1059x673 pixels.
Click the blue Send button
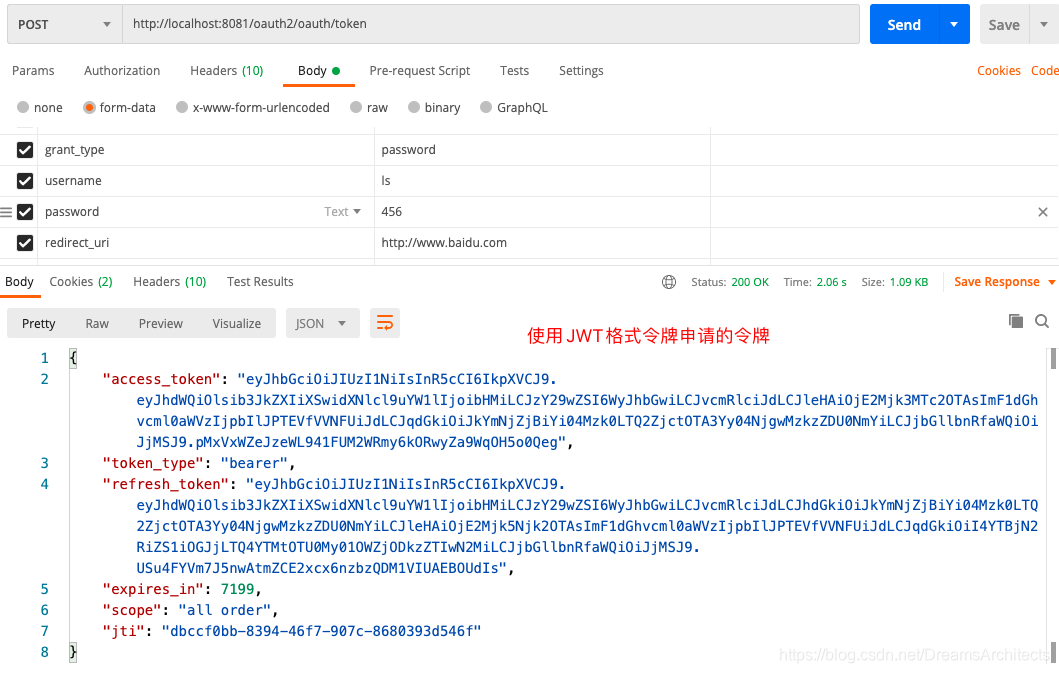904,24
